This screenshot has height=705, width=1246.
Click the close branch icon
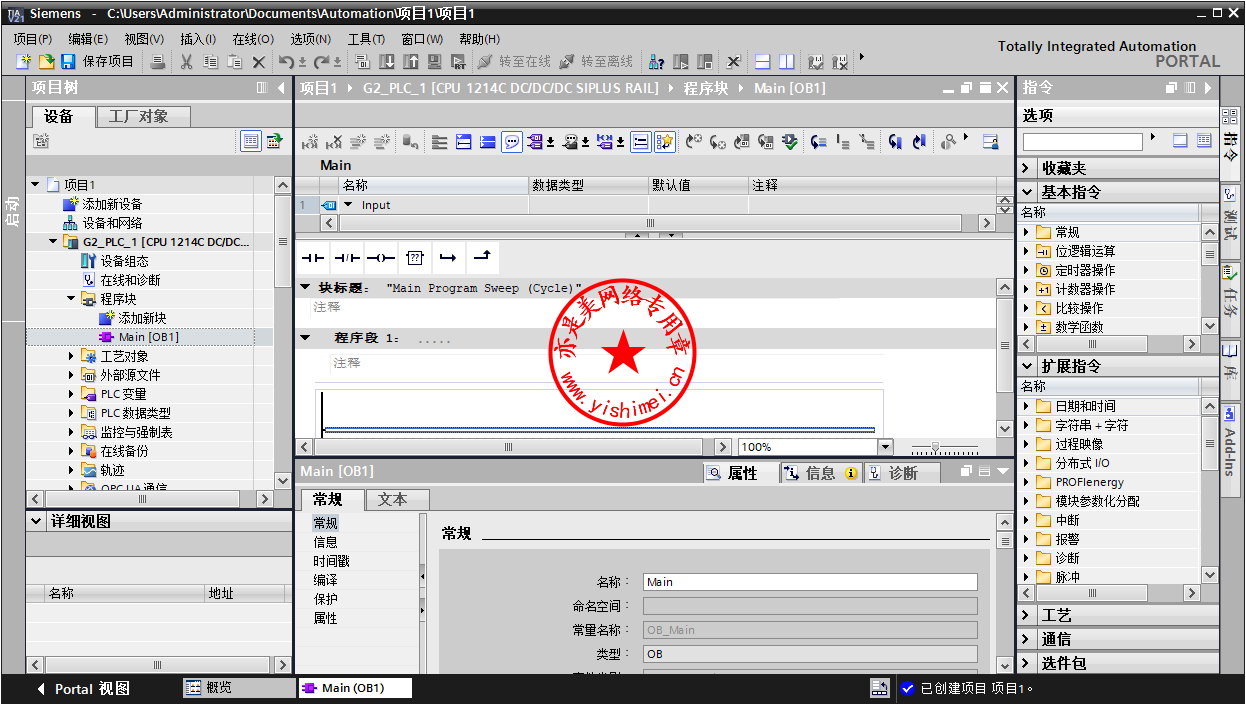click(x=482, y=258)
